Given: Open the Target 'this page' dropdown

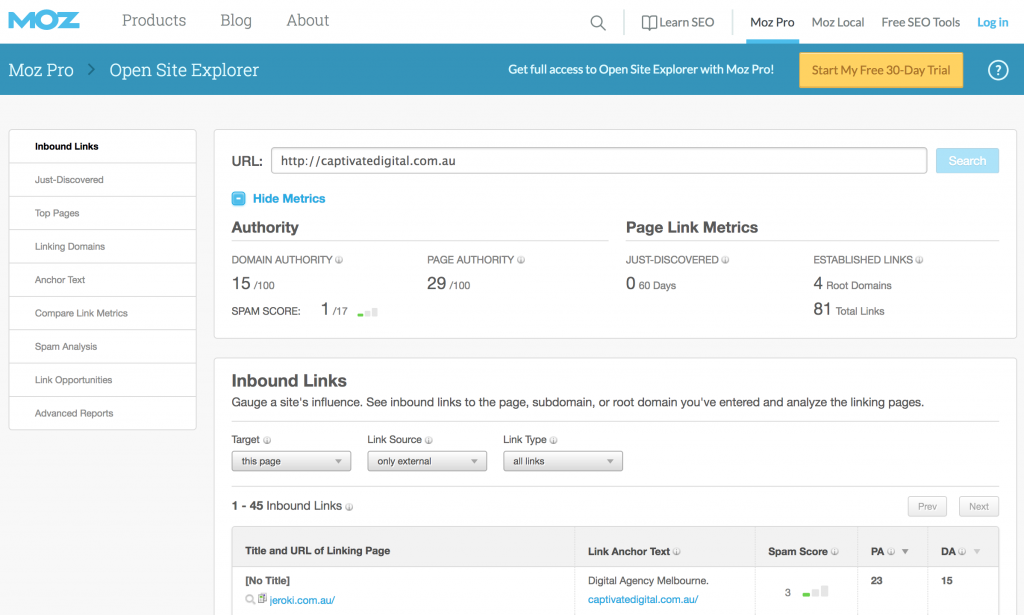Looking at the screenshot, I should 291,461.
